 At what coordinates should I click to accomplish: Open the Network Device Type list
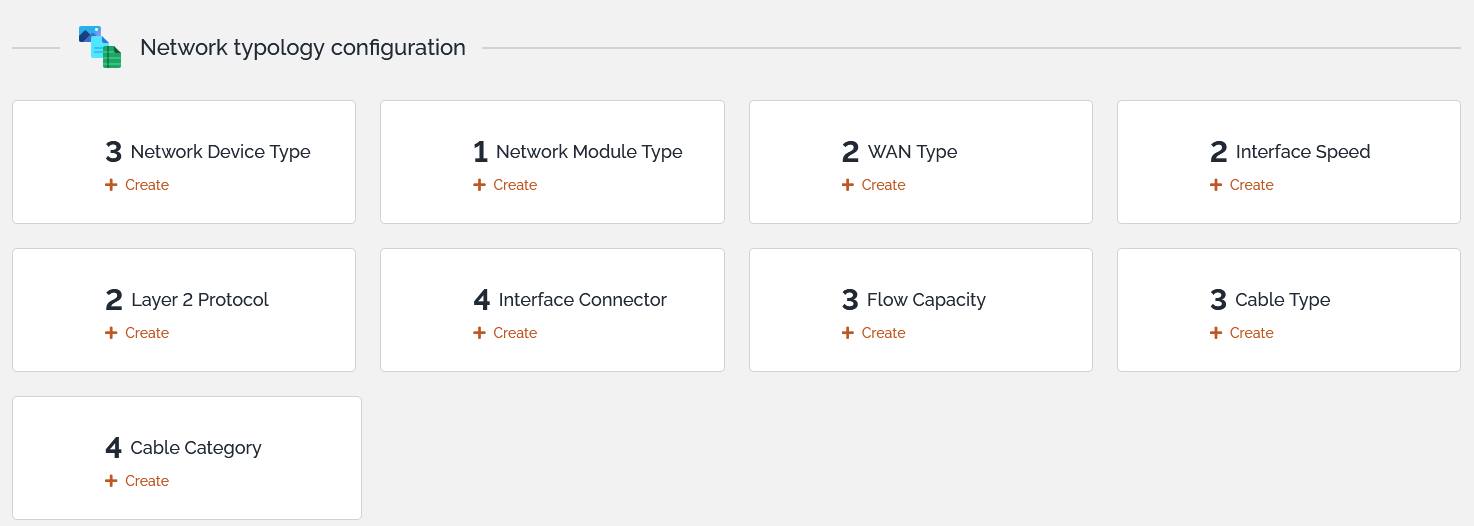pos(220,152)
